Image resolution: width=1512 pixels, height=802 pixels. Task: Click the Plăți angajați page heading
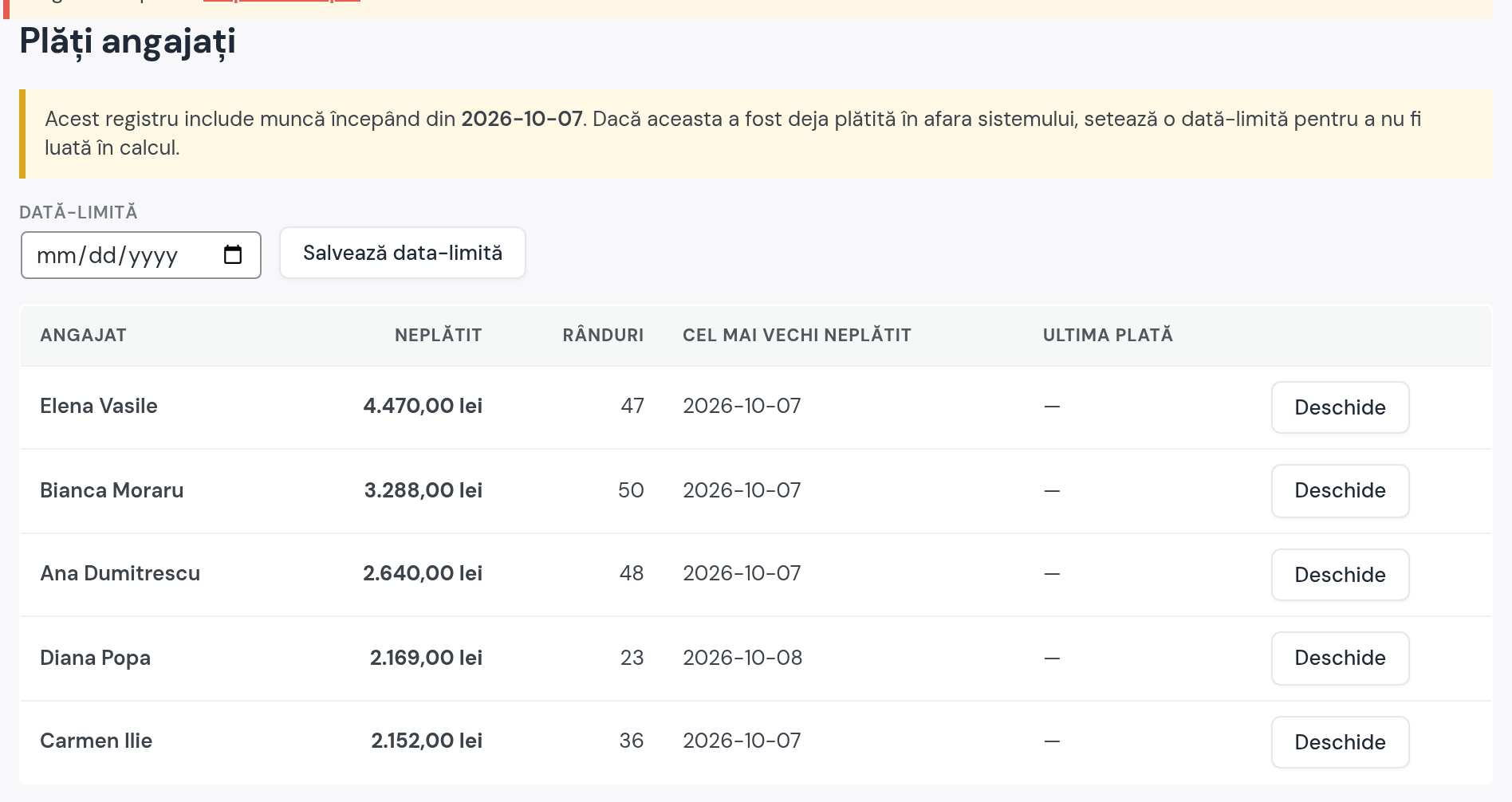click(128, 41)
